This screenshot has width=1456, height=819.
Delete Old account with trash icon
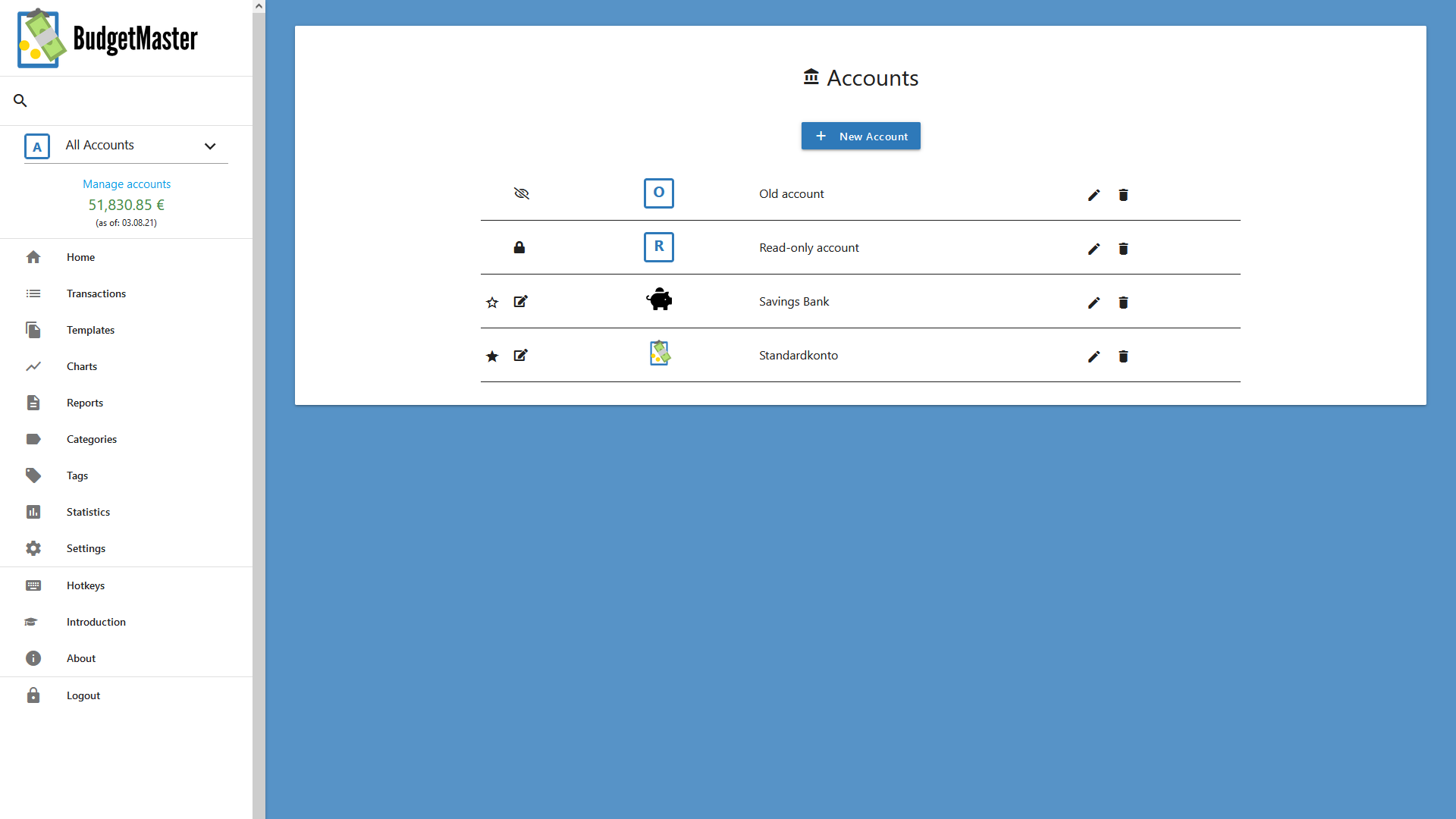pyautogui.click(x=1123, y=195)
